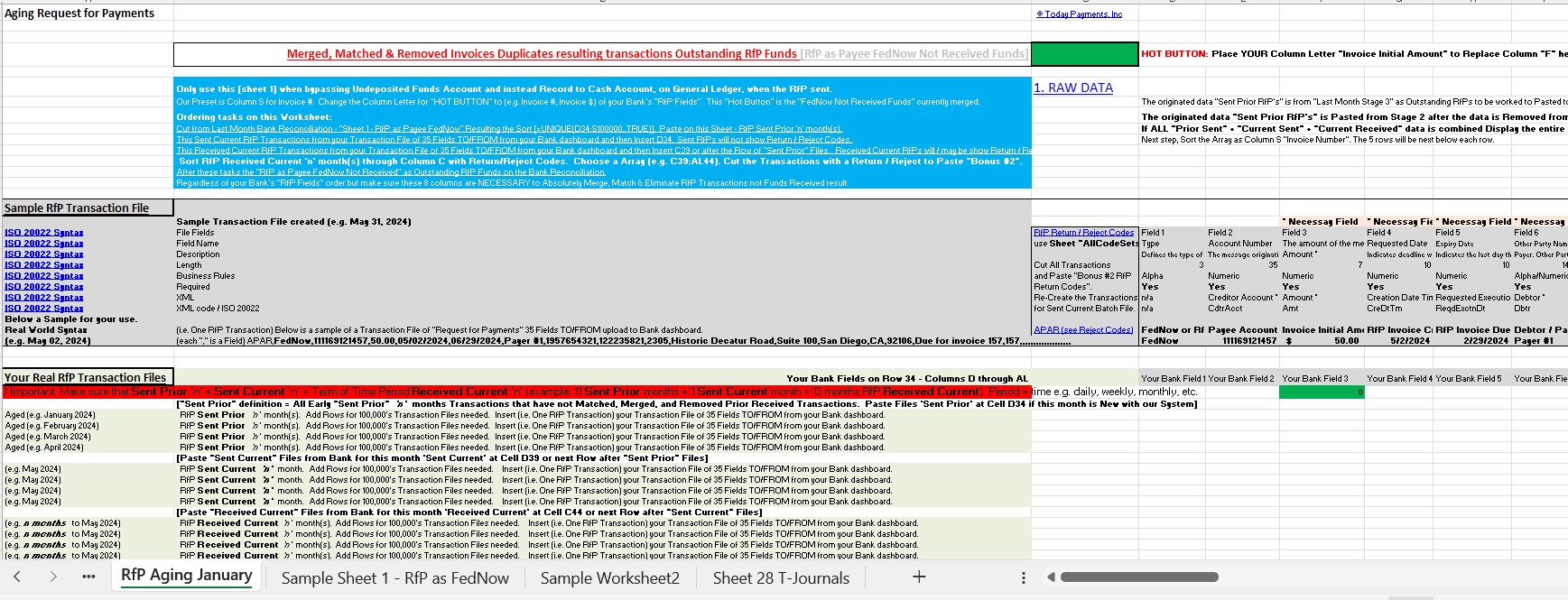1568x600 pixels.
Task: Select the 'Your Bank Field 1' cell
Action: pyautogui.click(x=1173, y=379)
